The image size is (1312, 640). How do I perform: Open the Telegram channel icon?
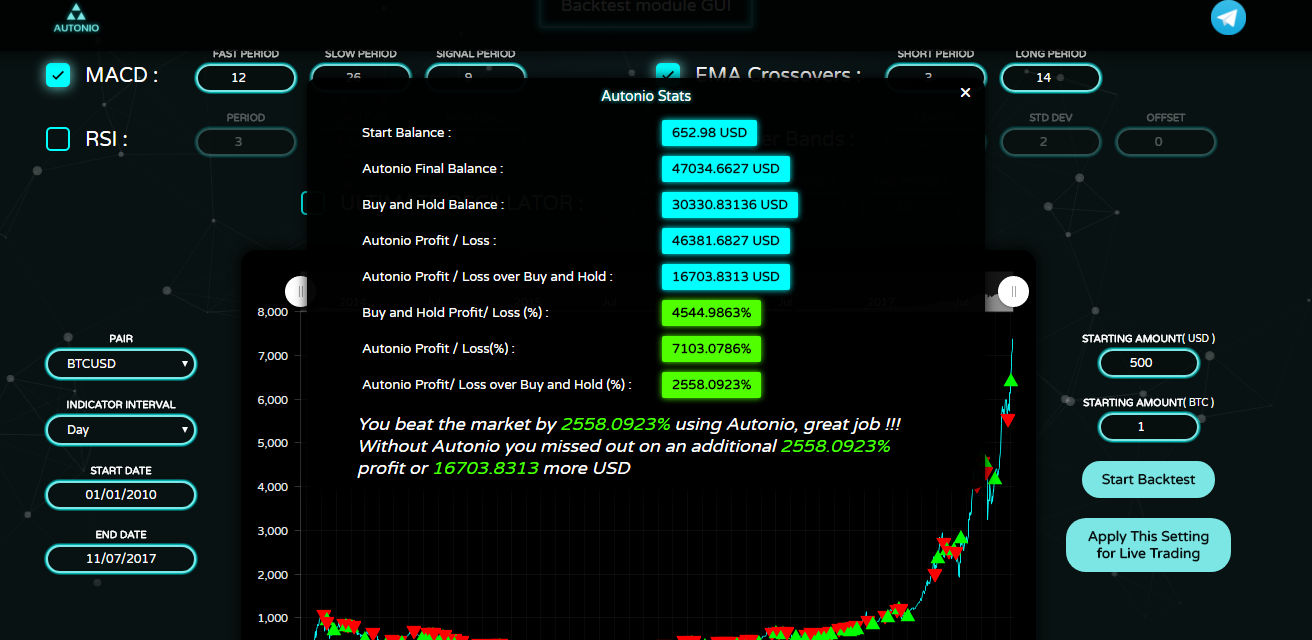tap(1228, 18)
